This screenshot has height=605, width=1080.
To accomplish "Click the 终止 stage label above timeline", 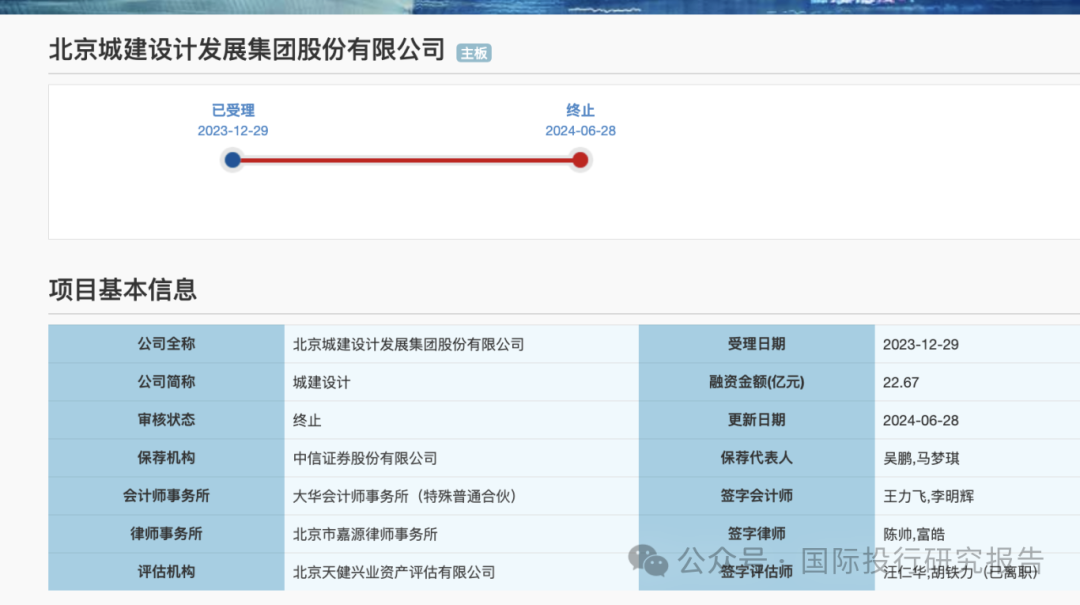I will coord(580,110).
